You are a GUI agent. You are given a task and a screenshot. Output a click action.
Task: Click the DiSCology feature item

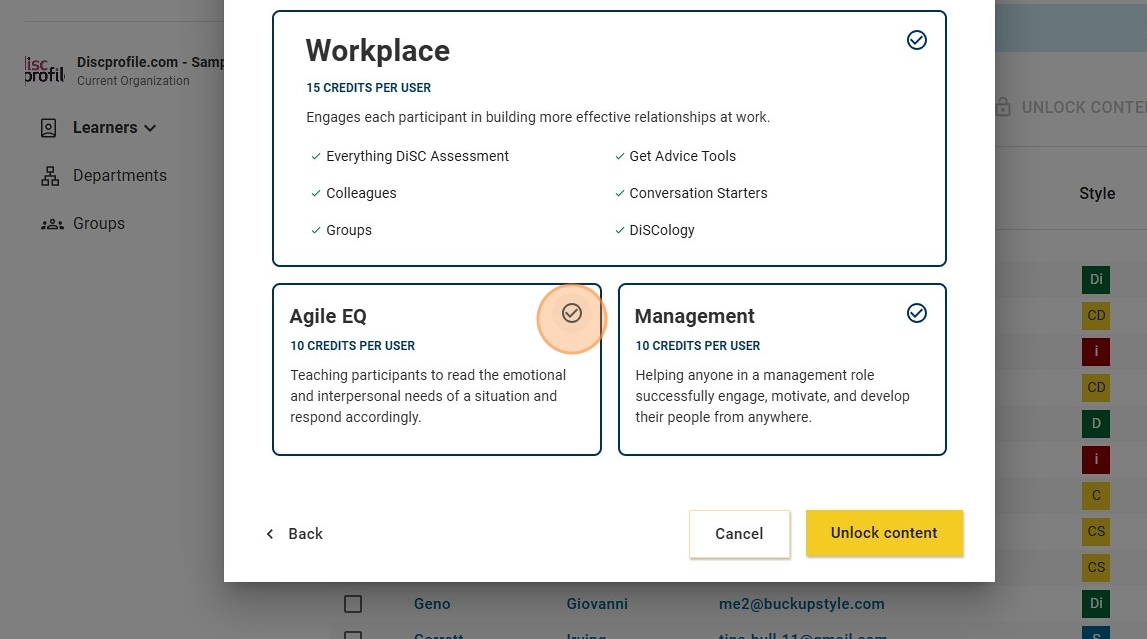tap(662, 230)
